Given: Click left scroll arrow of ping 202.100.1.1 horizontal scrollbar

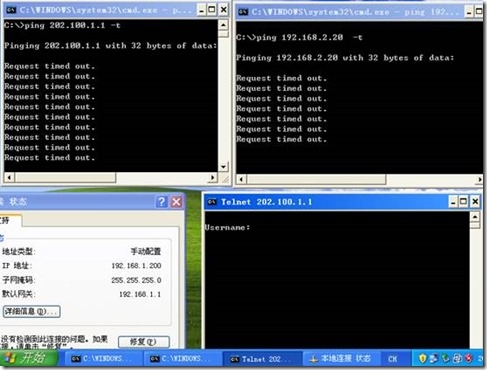Looking at the screenshot, I should pyautogui.click(x=9, y=177).
